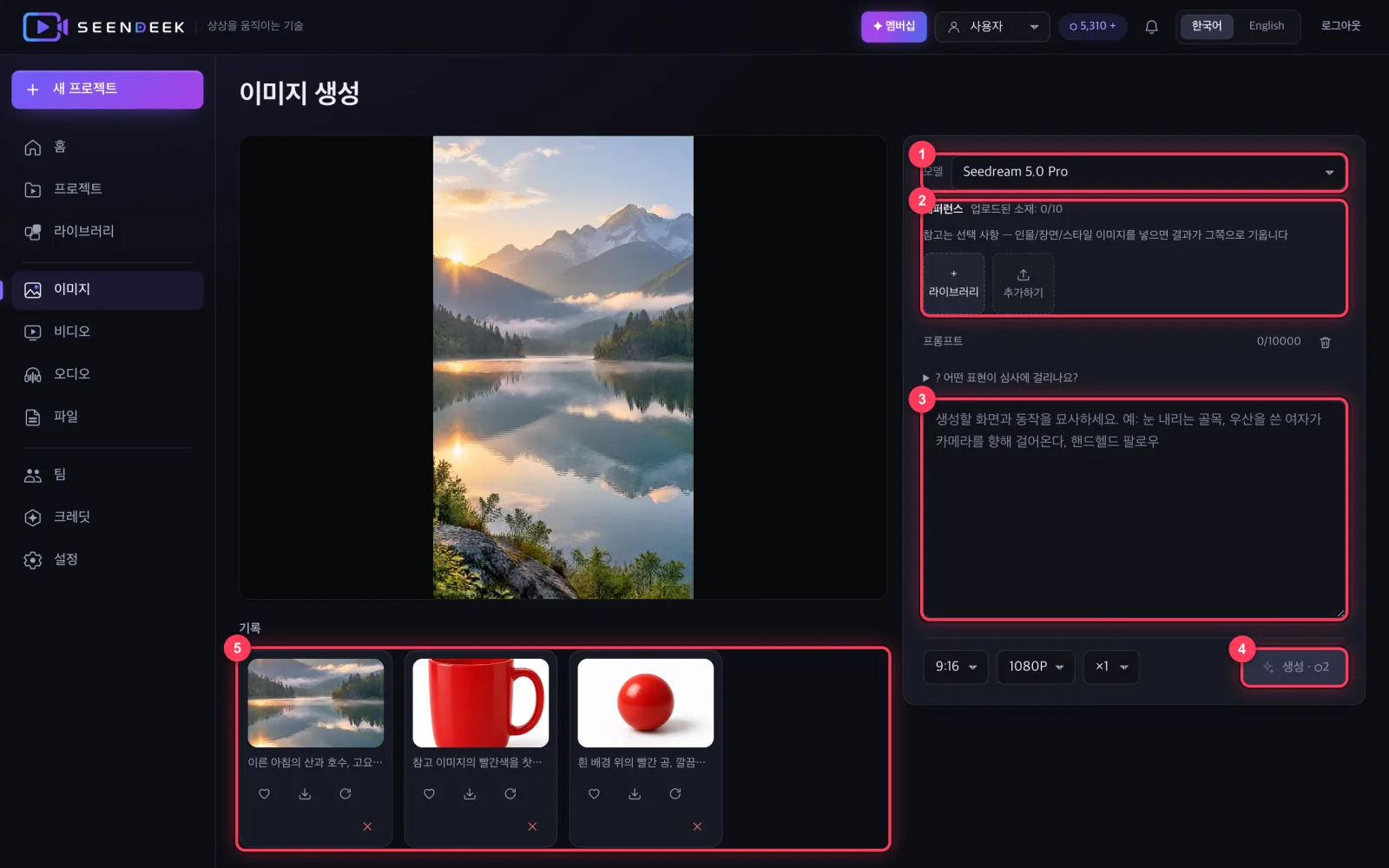Open 라이브러리 in the sidebar
The height and width of the screenshot is (868, 1389).
coord(108,232)
